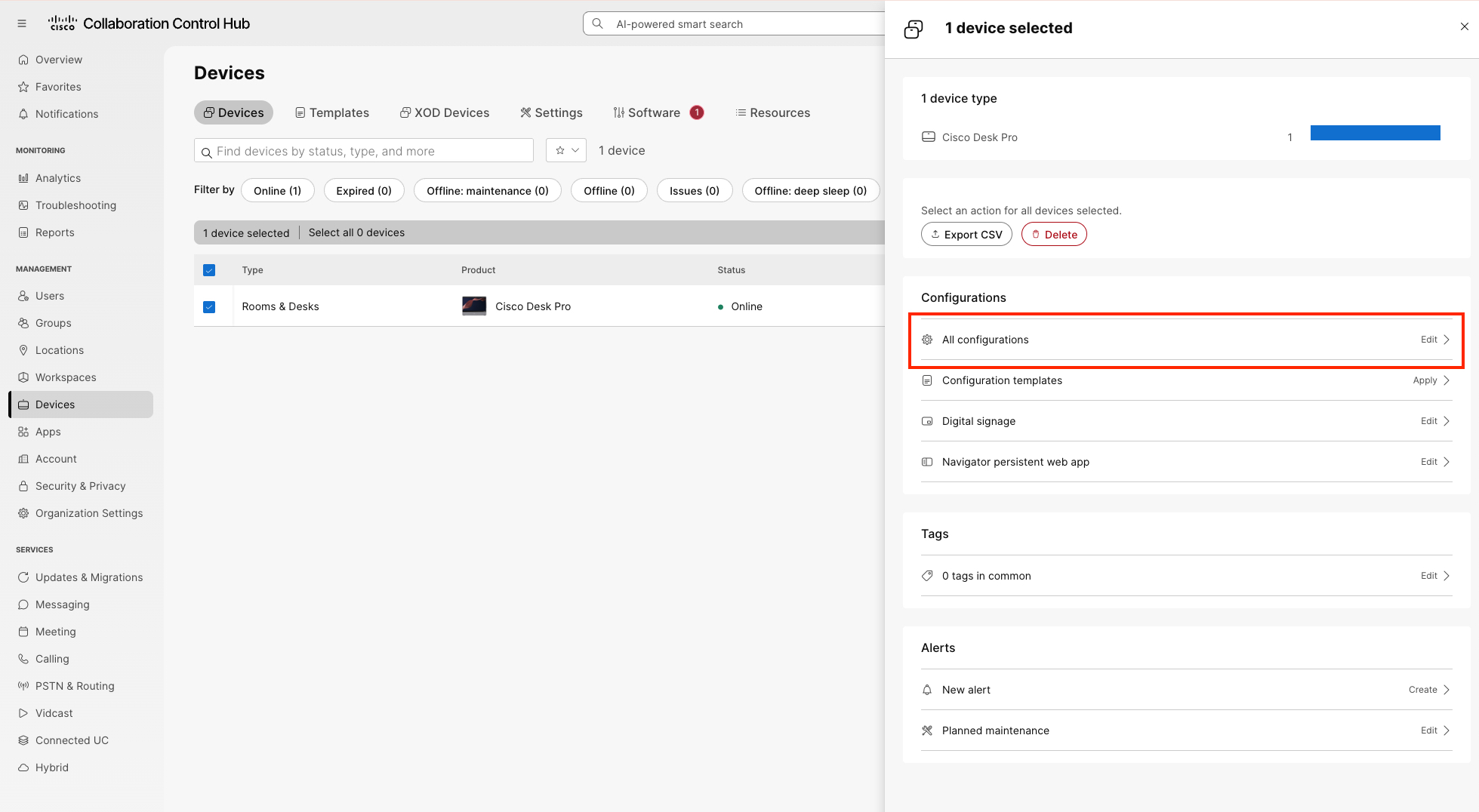Click the Calling phone icon
Viewport: 1479px width, 812px height.
[x=23, y=659]
